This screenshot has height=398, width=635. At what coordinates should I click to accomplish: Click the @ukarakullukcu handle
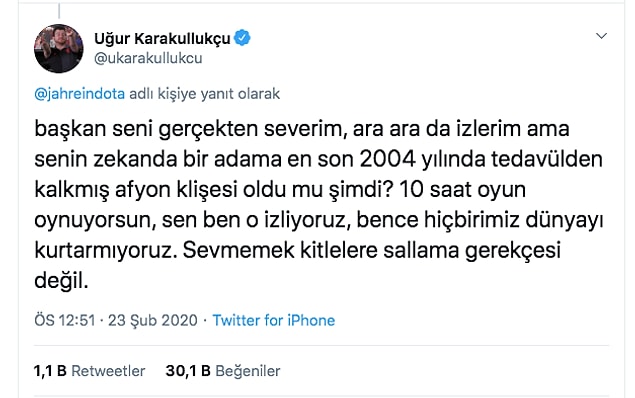(148, 58)
